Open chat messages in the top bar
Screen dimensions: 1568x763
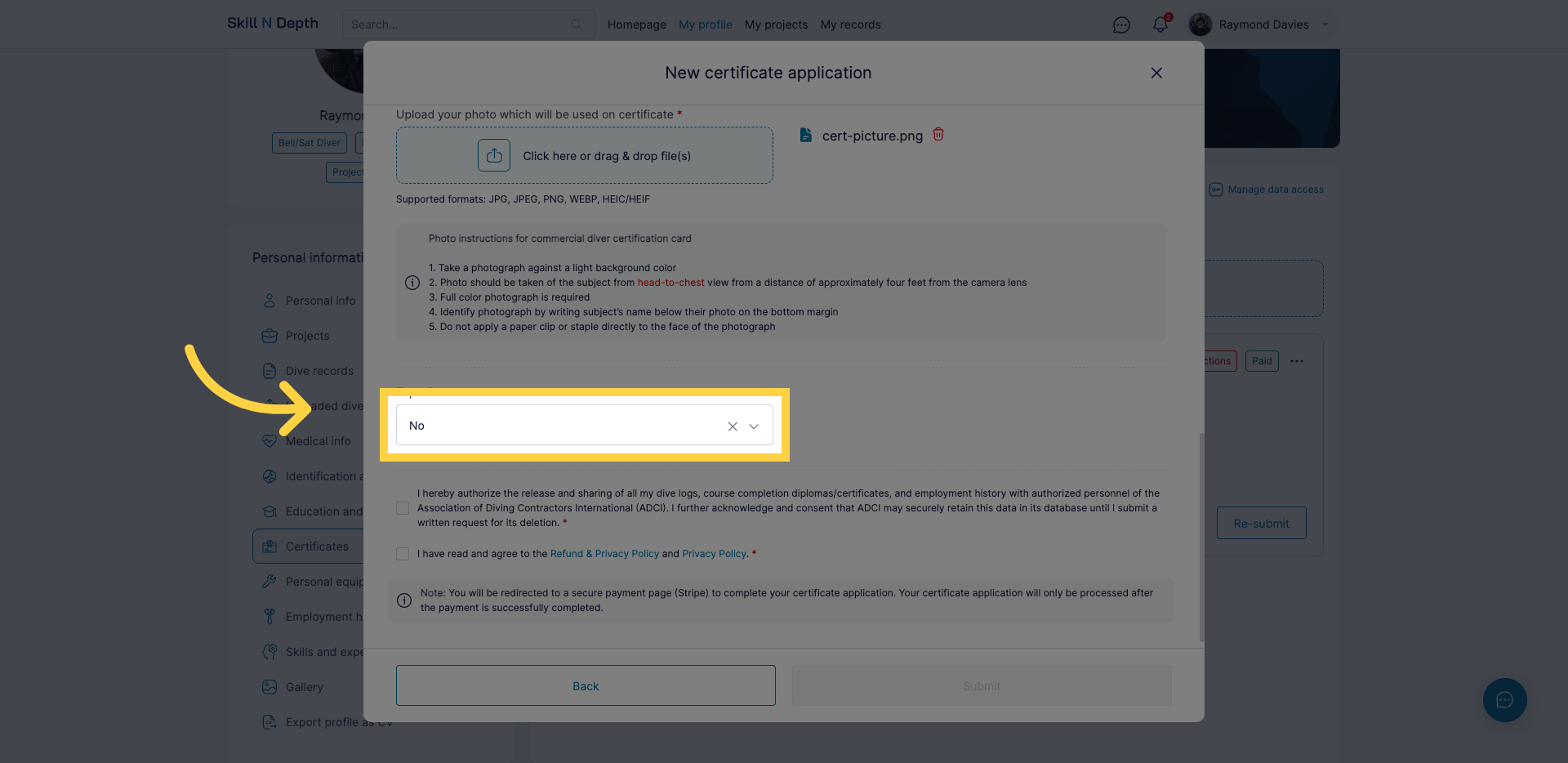(1121, 25)
